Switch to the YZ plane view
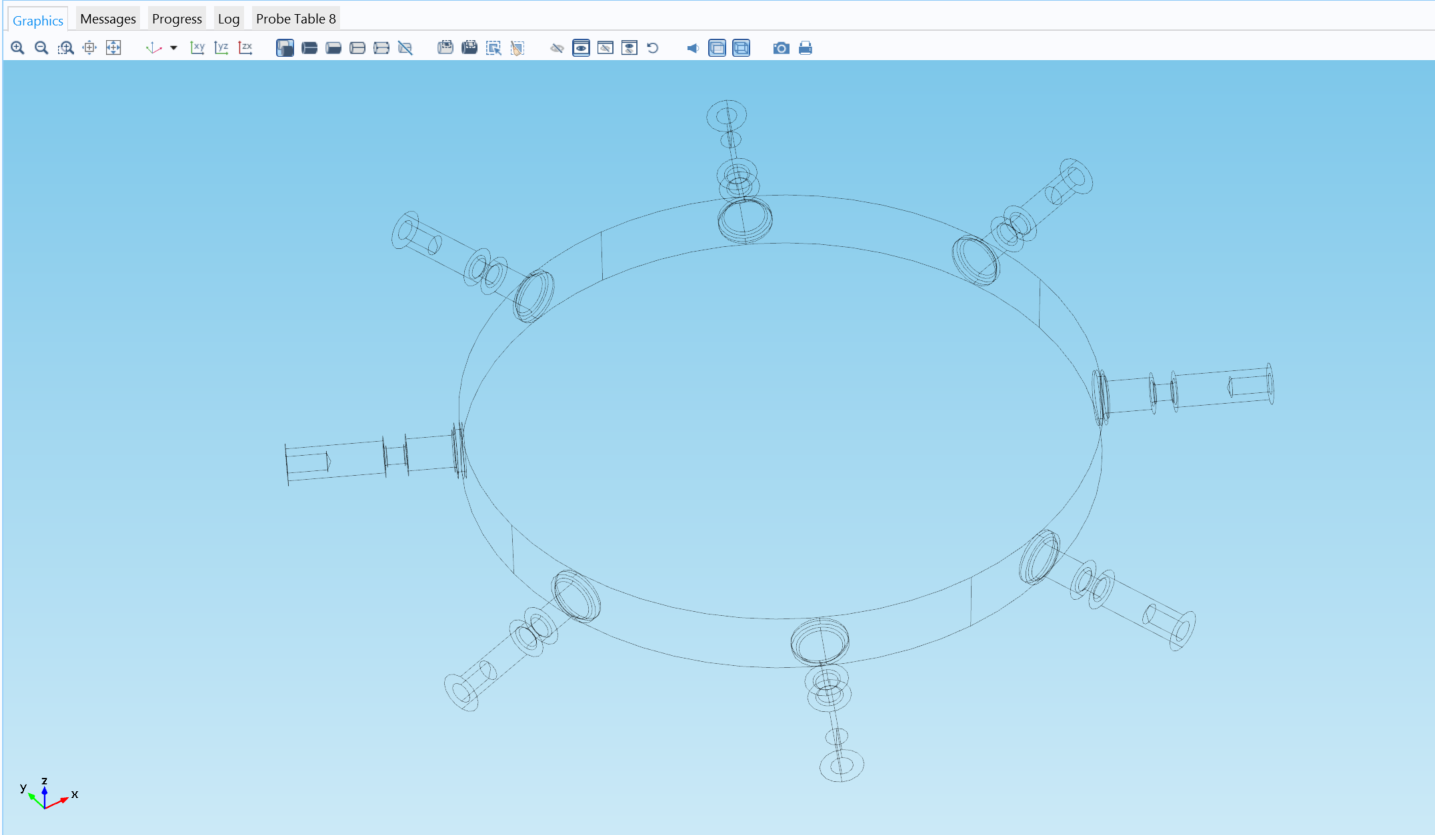The width and height of the screenshot is (1435, 835). [222, 48]
